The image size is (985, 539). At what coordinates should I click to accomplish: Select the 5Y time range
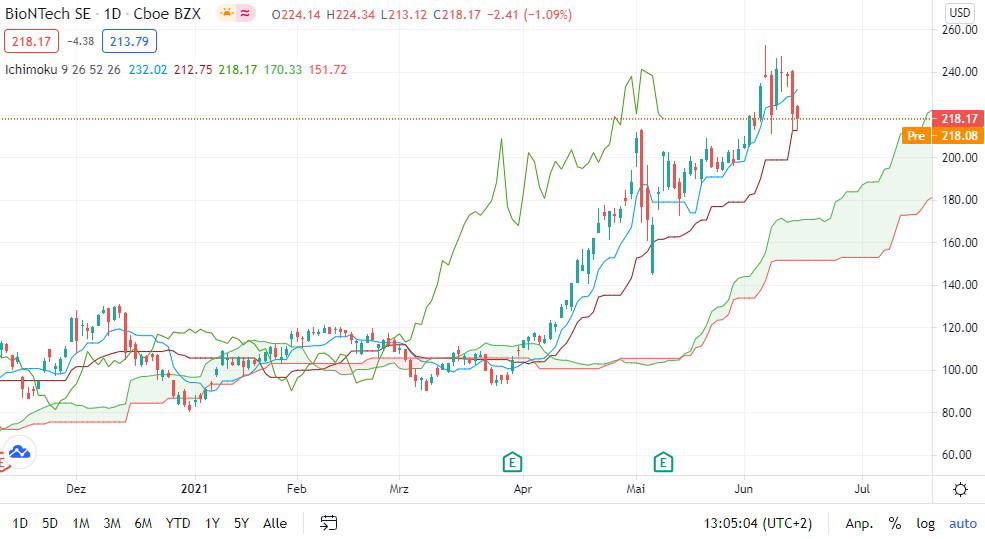coord(241,523)
